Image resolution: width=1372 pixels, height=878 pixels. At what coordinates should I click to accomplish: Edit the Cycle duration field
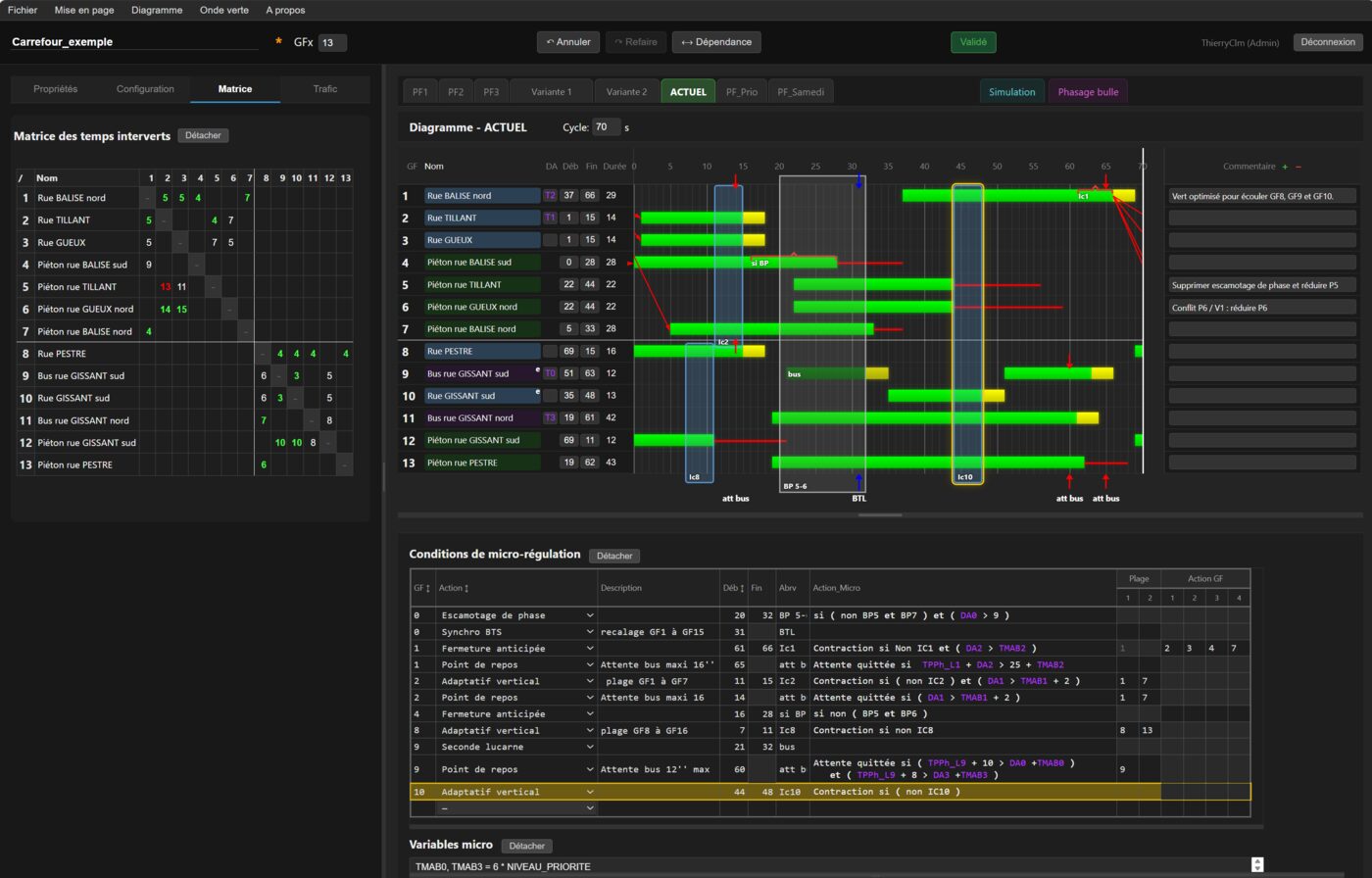click(x=606, y=127)
